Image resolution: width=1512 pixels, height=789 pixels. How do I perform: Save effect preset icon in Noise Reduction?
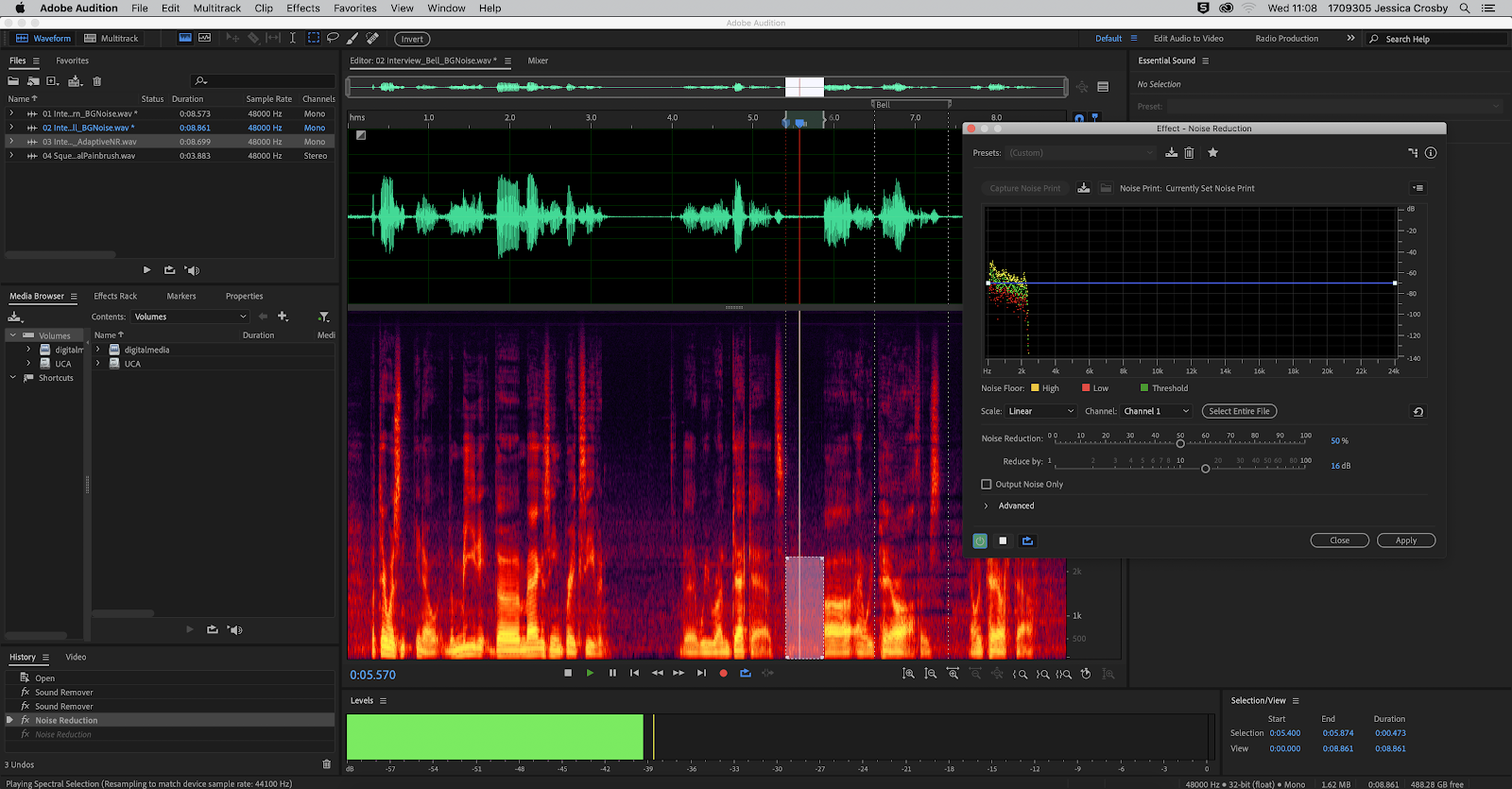1172,152
